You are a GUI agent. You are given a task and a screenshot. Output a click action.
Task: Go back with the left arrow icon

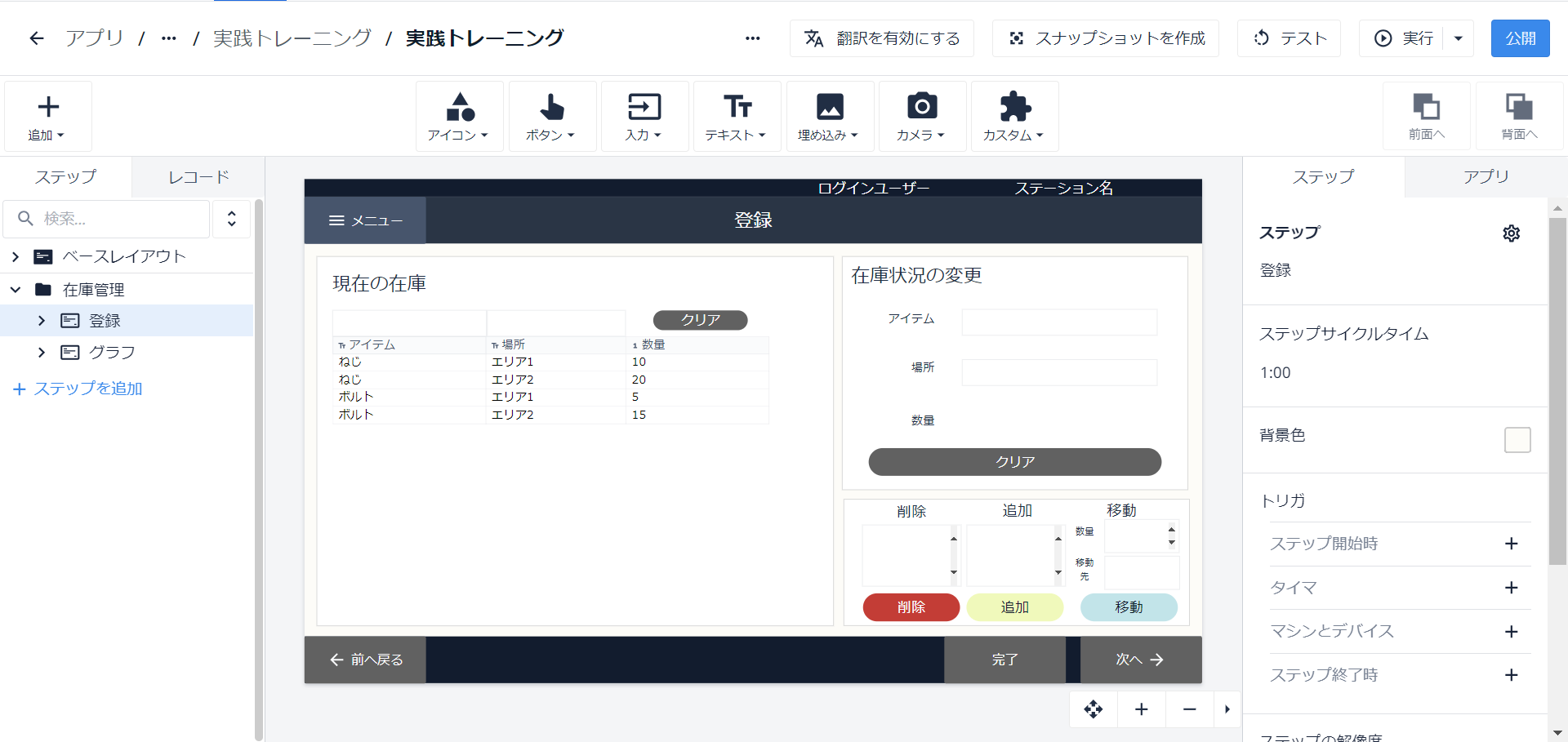coord(36,38)
